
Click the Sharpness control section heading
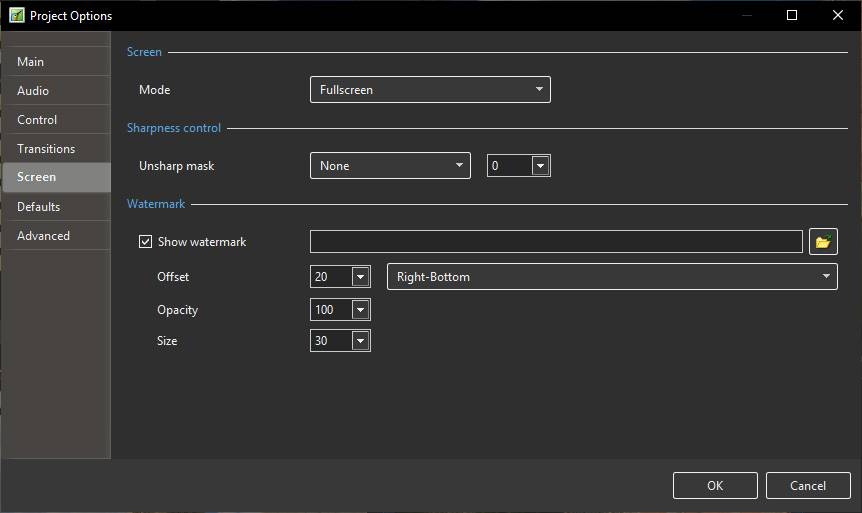click(x=174, y=128)
